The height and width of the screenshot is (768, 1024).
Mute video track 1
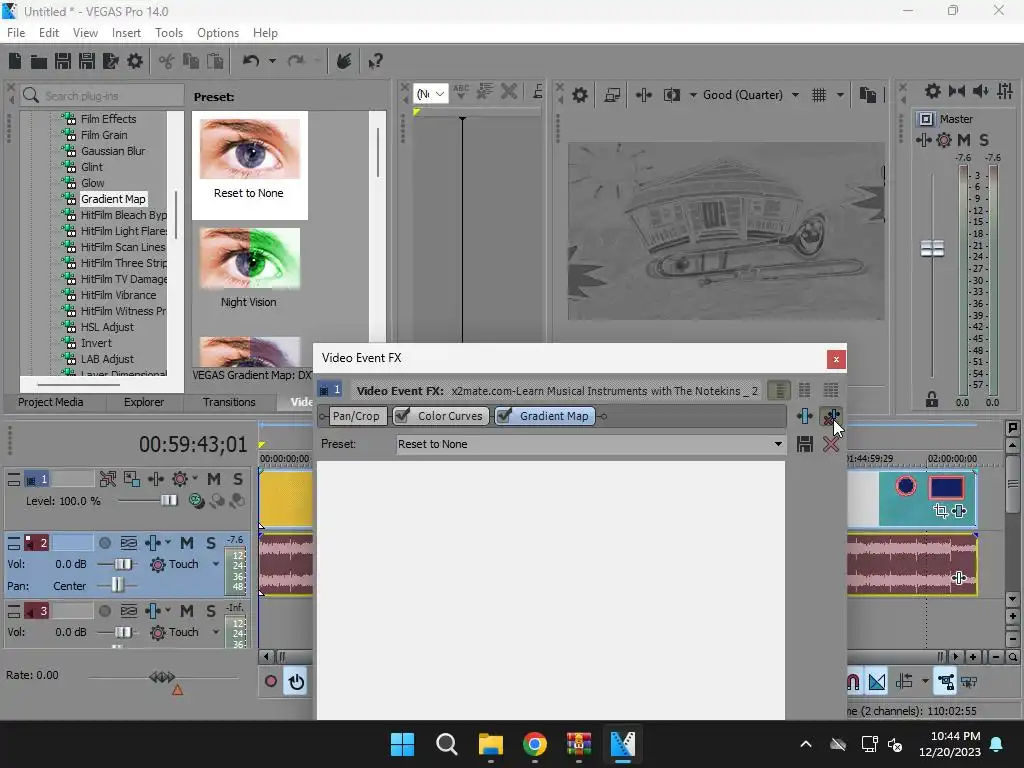pyautogui.click(x=214, y=479)
